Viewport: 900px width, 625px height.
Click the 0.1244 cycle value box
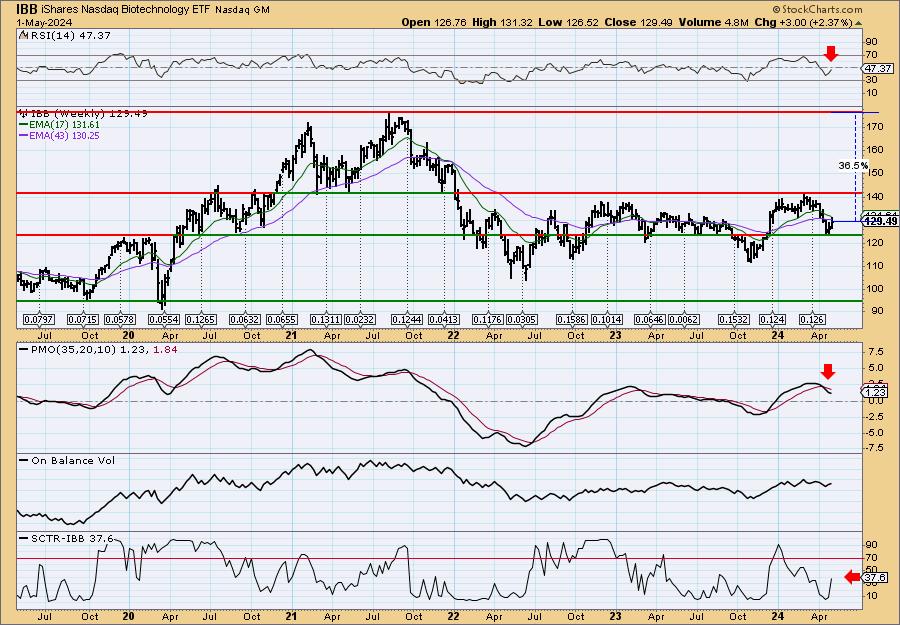tap(408, 319)
